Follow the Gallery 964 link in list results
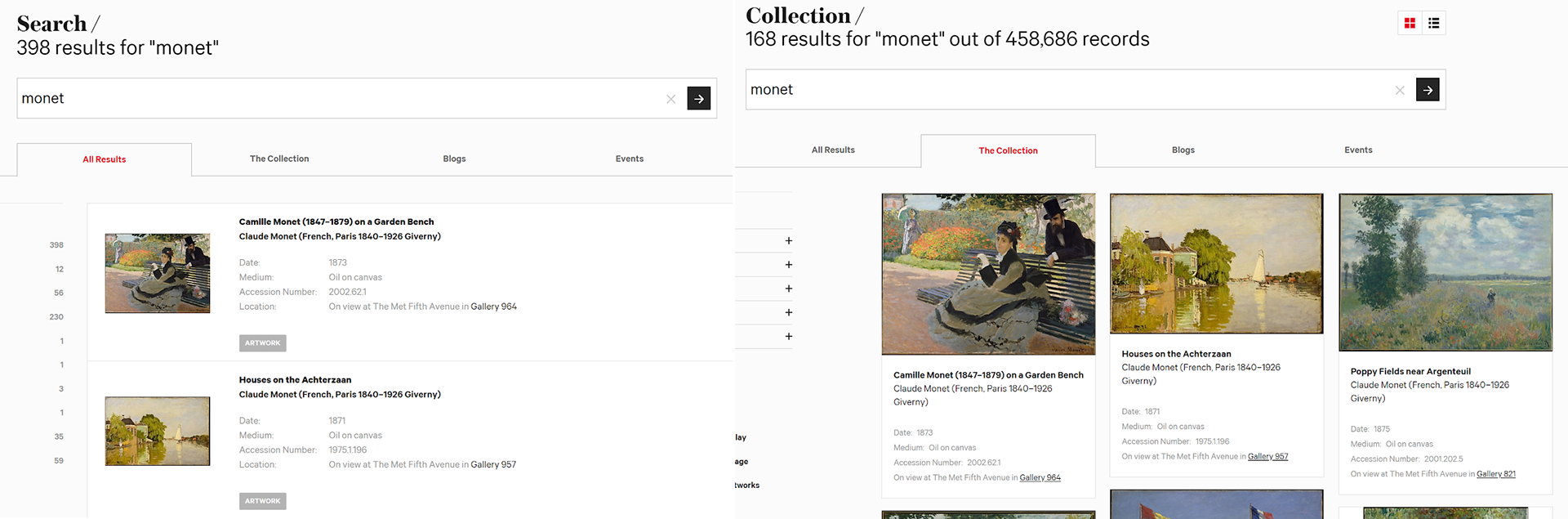This screenshot has width=1568, height=519. [493, 306]
